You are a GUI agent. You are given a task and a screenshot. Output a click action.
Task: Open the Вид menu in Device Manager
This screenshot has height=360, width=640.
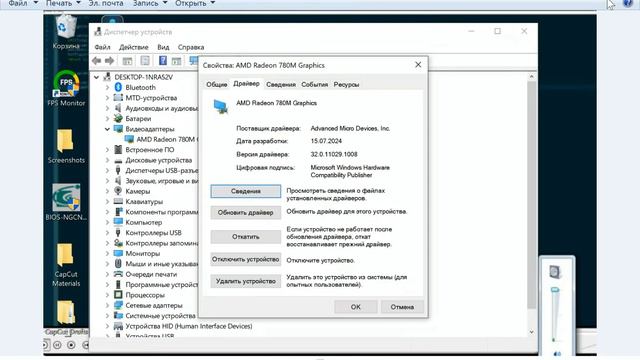coord(163,47)
